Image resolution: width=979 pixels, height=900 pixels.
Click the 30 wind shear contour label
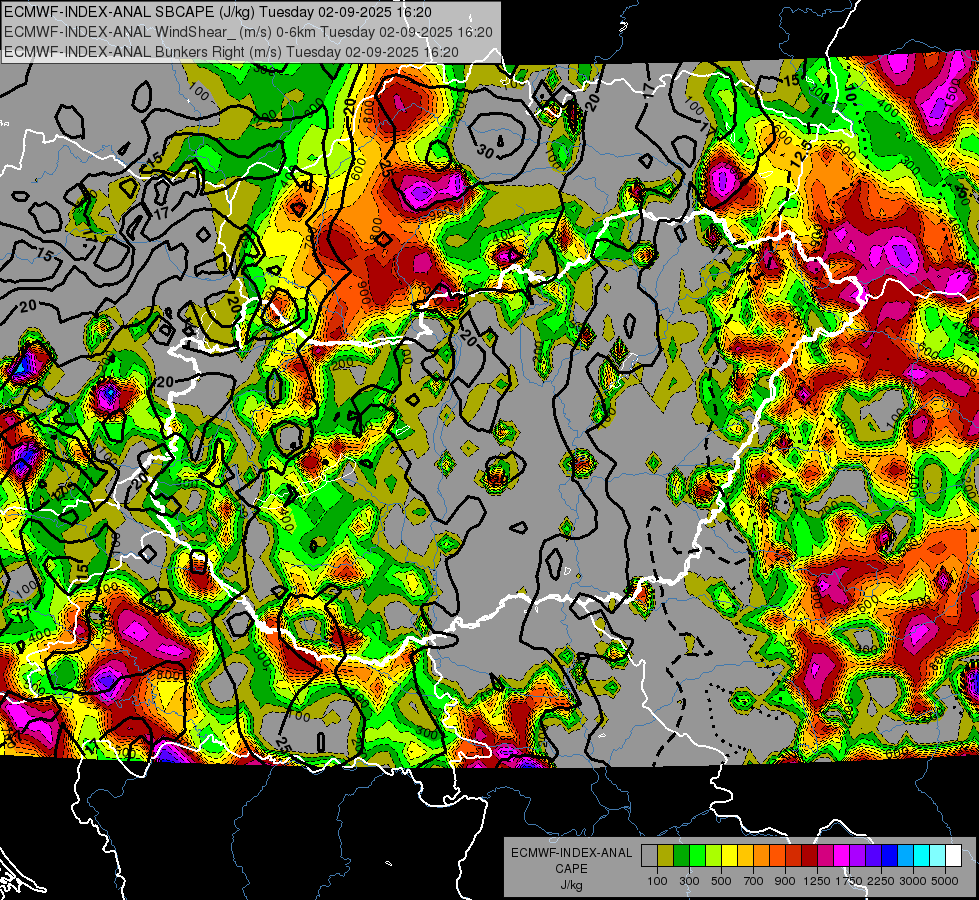click(486, 151)
